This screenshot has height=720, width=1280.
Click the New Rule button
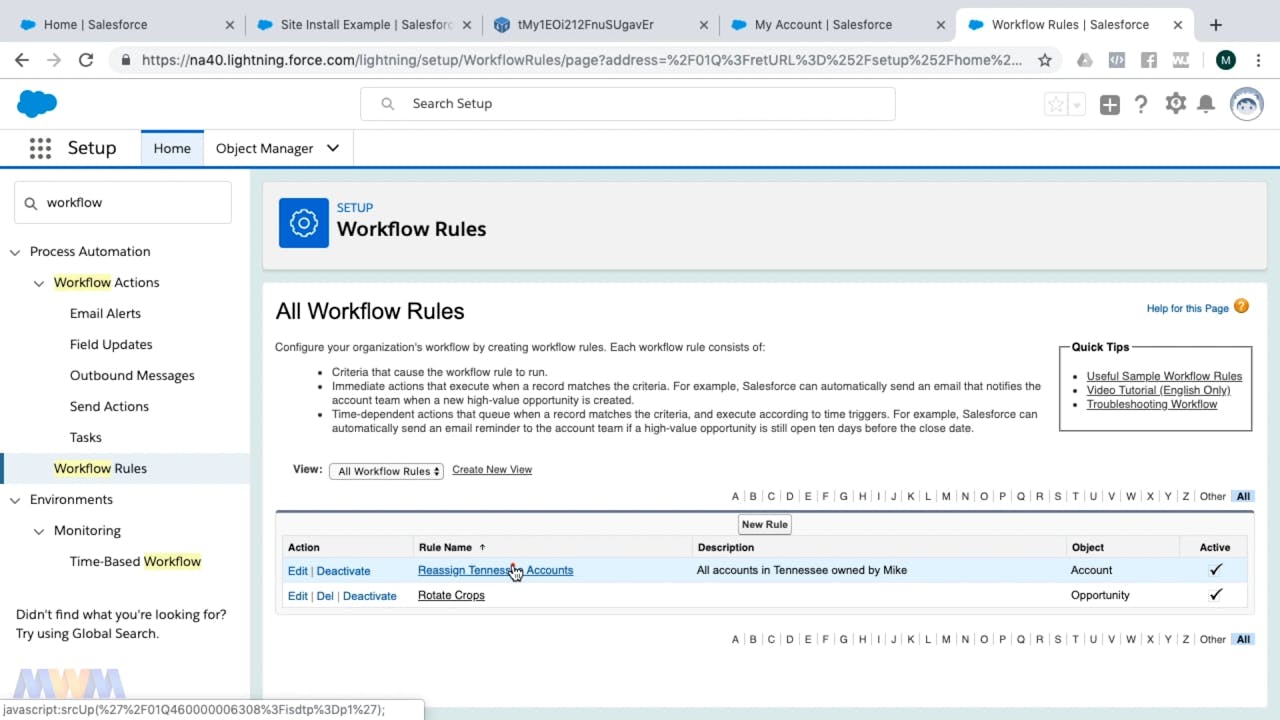[764, 524]
